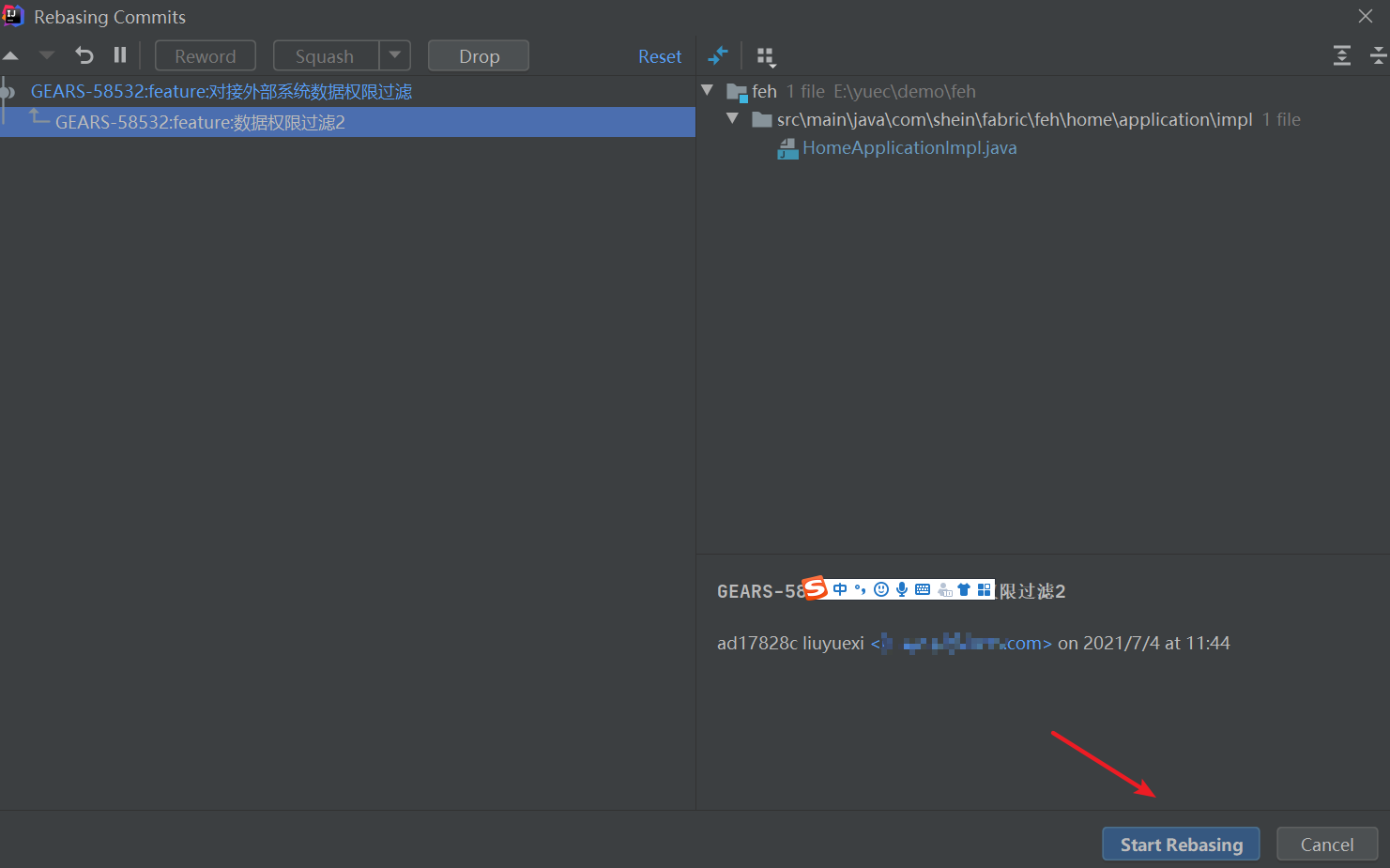Screen dimensions: 1390x868
Task: Click the Sogou voice input microphone icon
Action: click(x=901, y=588)
